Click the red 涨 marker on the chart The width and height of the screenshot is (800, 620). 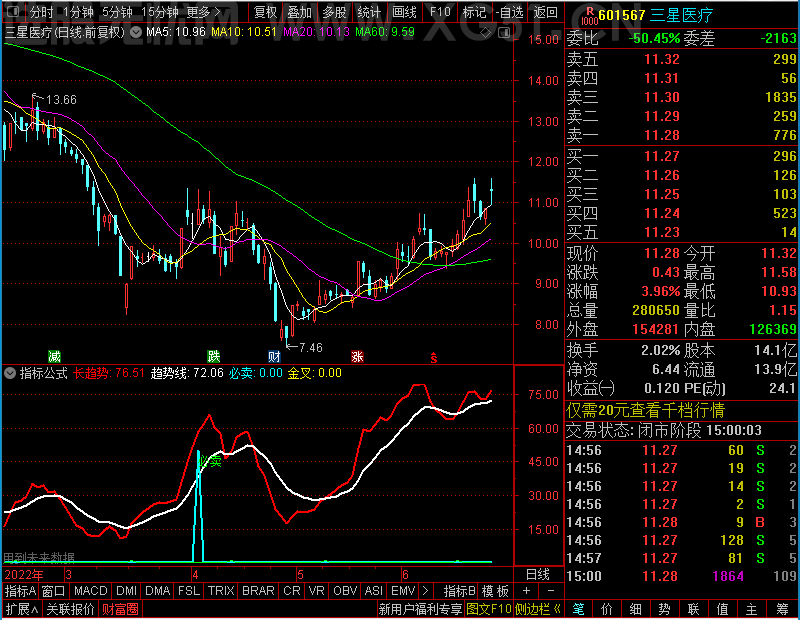(x=357, y=356)
